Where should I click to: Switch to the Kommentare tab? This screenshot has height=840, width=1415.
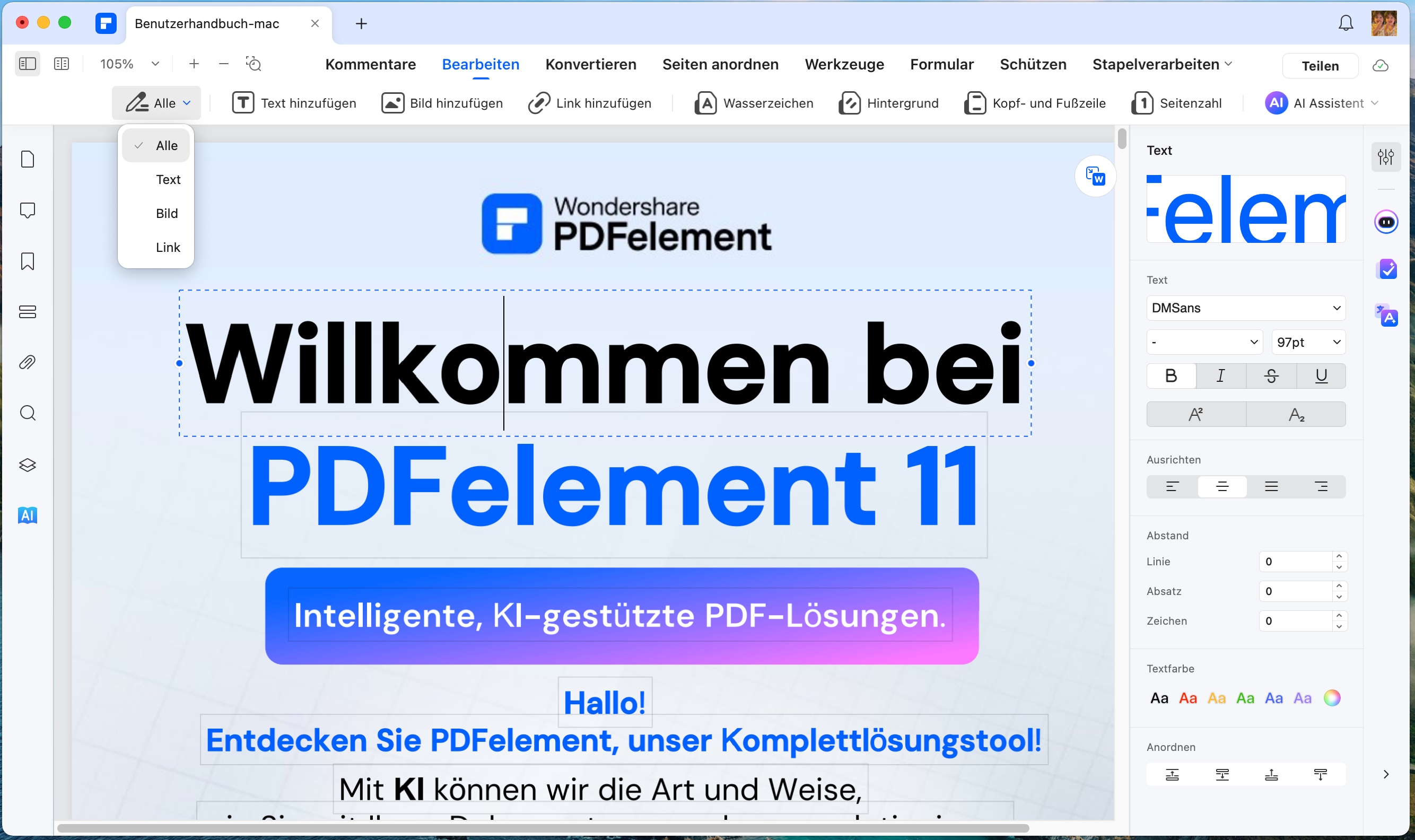tap(371, 64)
